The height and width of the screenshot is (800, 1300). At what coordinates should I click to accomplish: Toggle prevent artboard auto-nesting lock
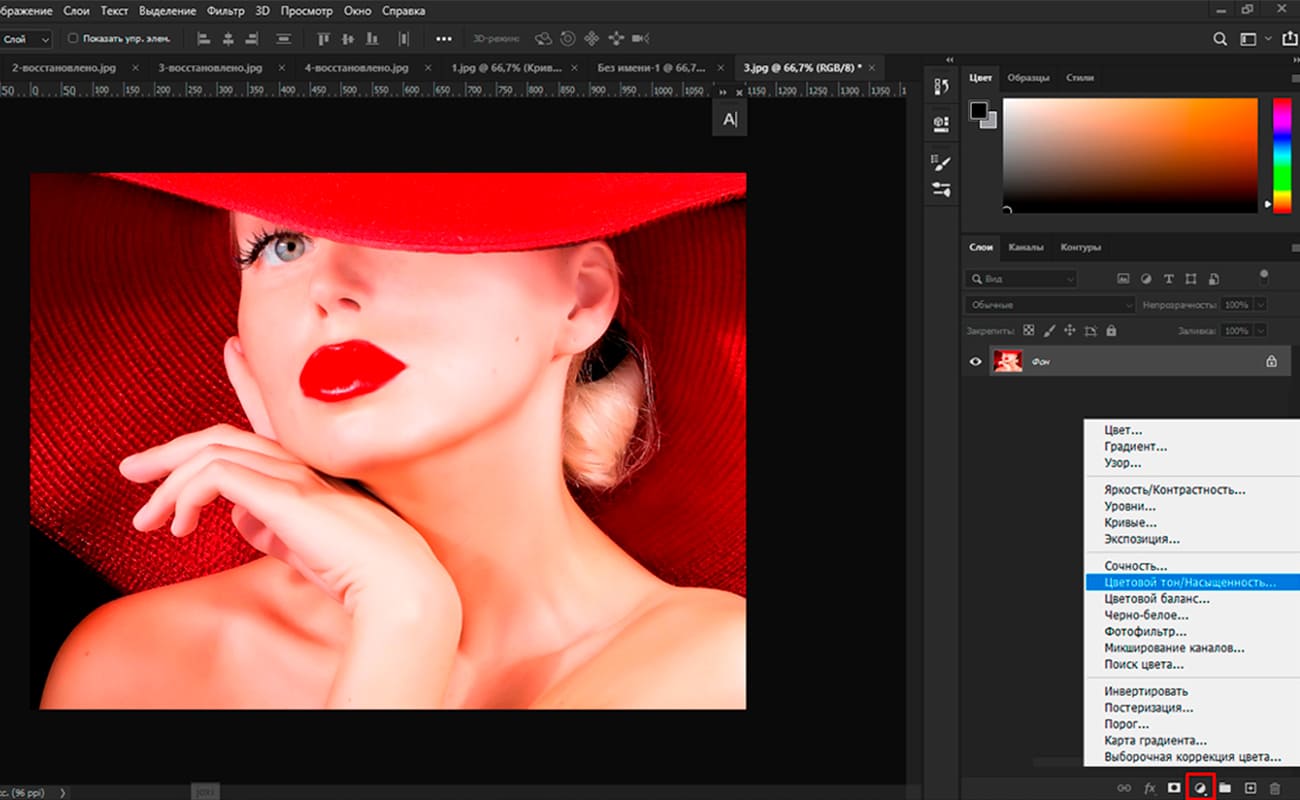pyautogui.click(x=1090, y=330)
